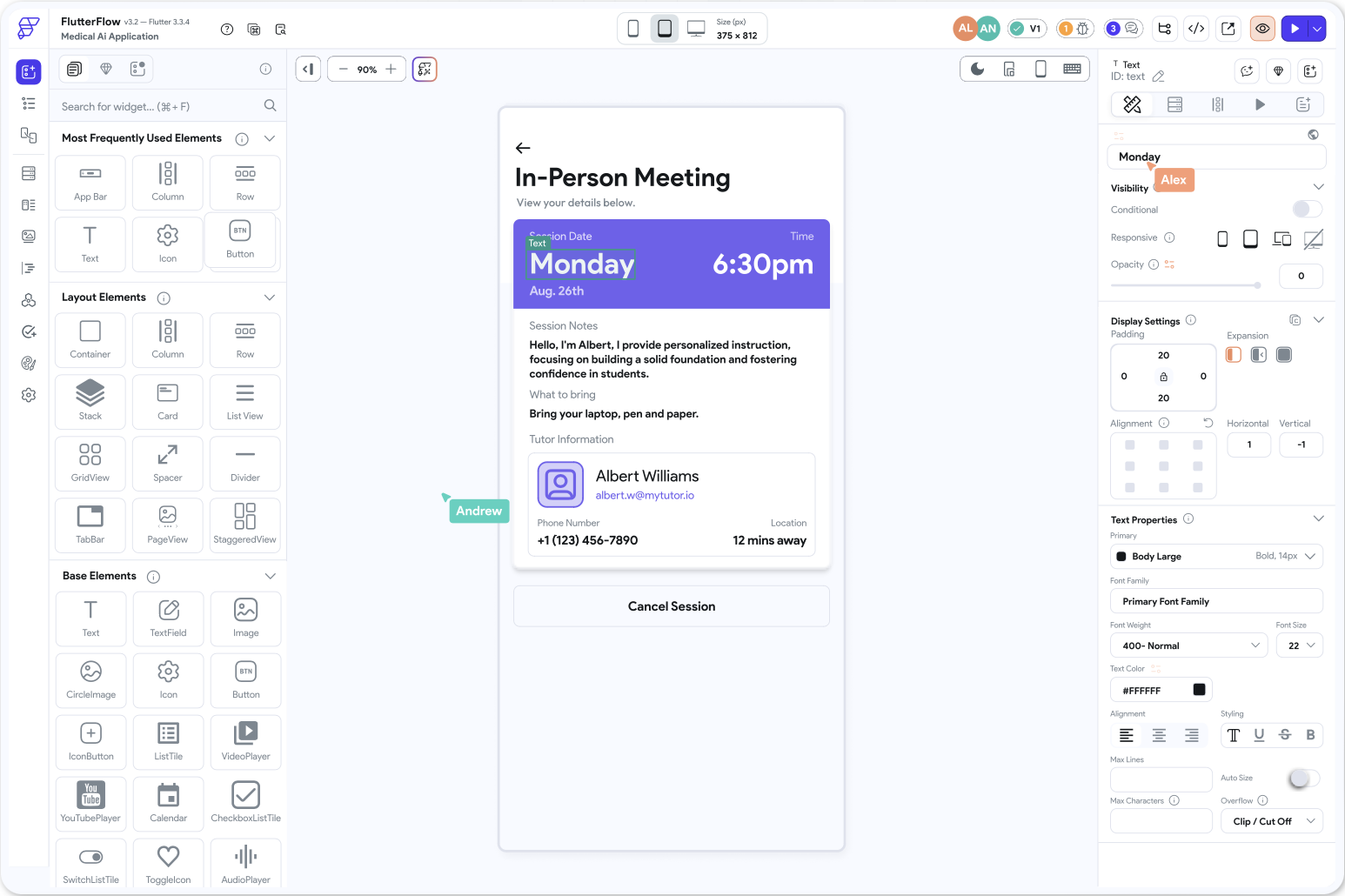Select the desktop device size icon

[x=696, y=29]
